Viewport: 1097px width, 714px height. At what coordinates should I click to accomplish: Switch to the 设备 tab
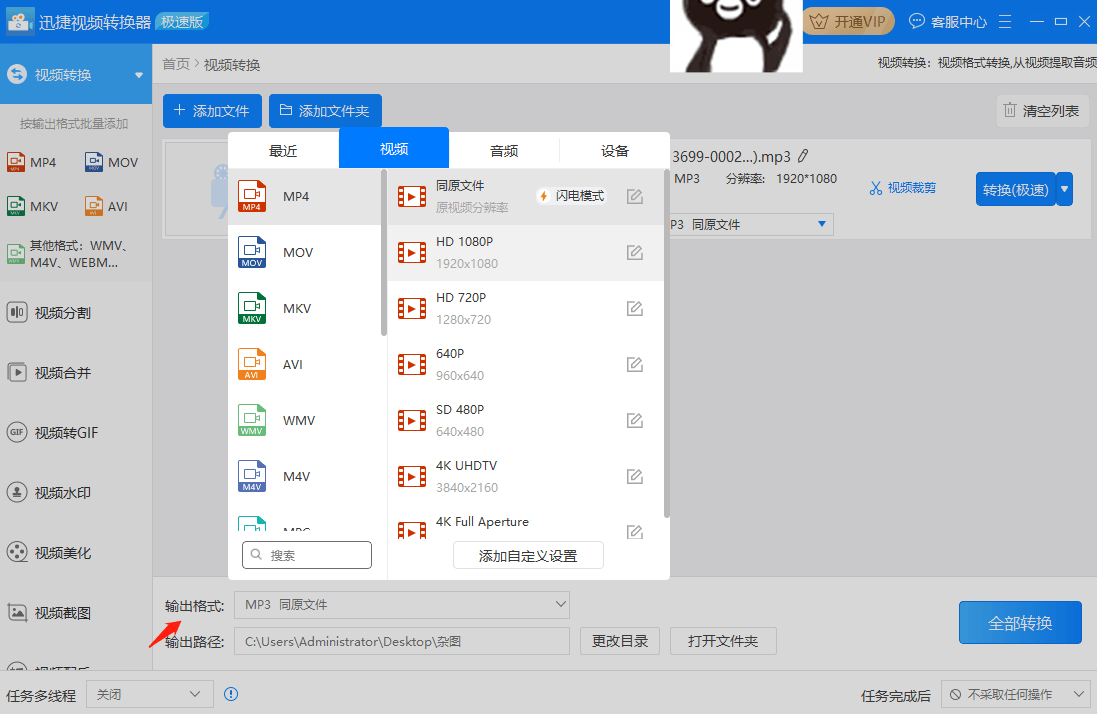614,150
